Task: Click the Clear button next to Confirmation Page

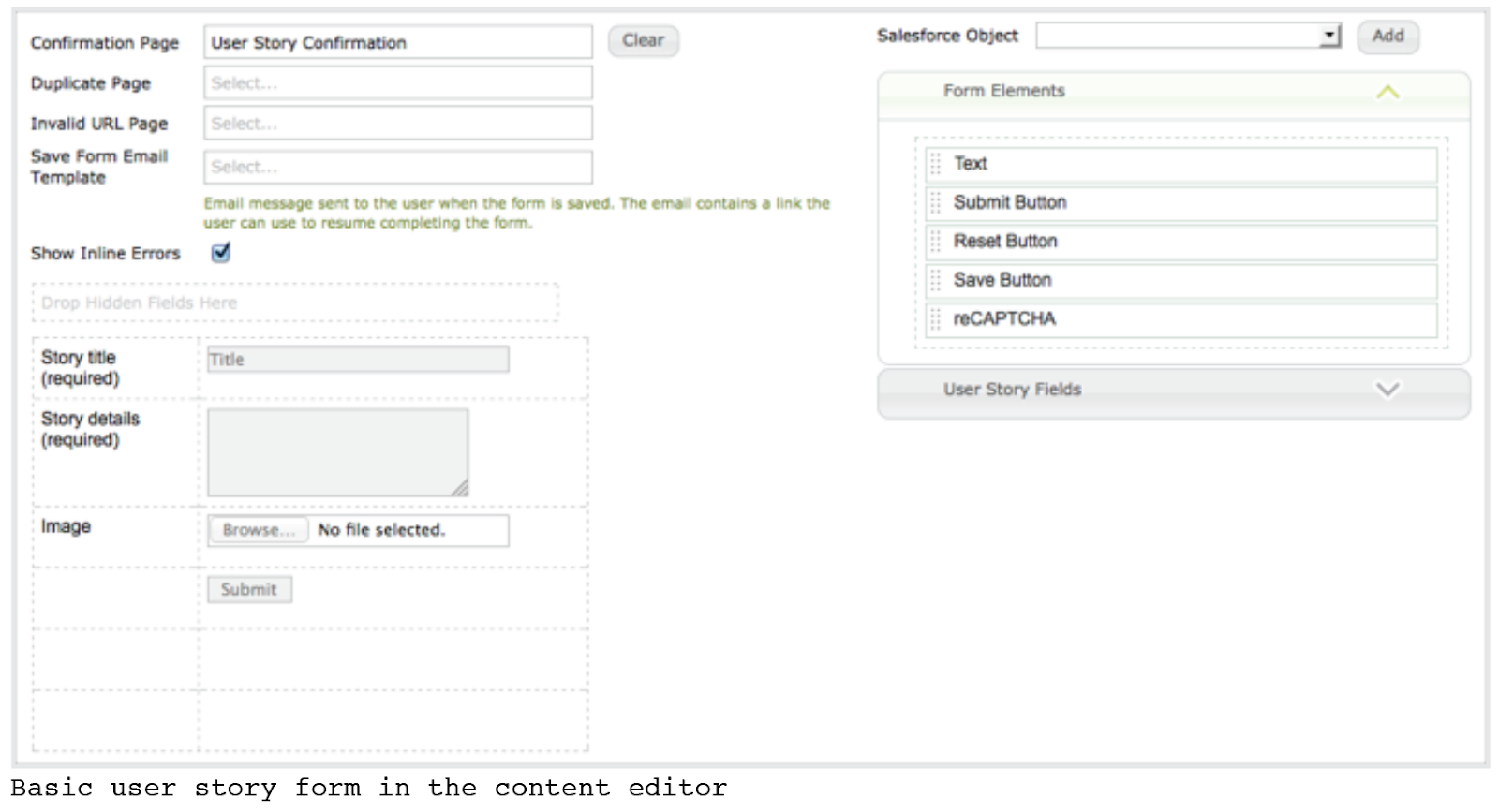Action: (643, 41)
